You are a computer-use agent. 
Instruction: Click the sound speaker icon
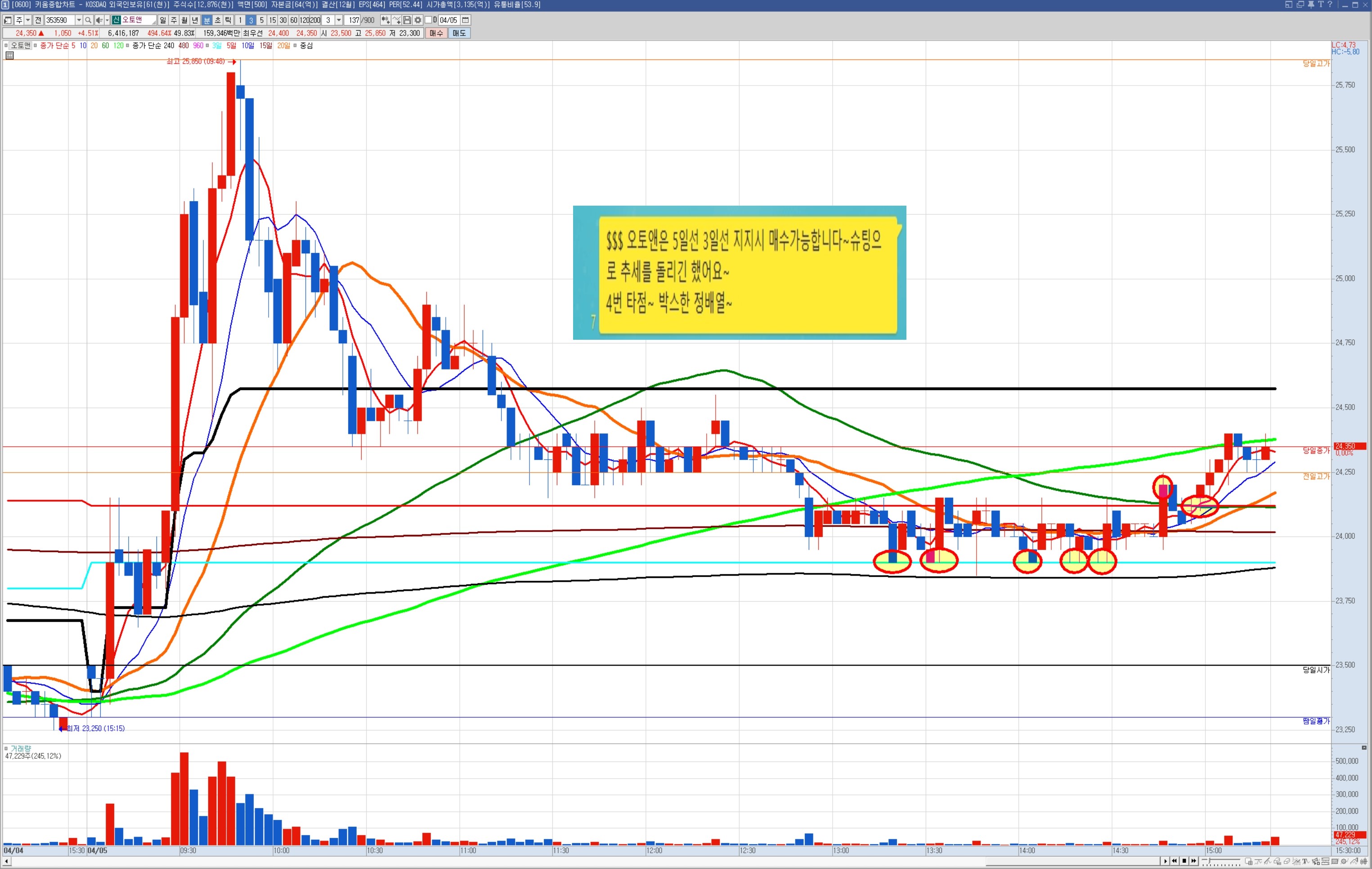pos(99,20)
